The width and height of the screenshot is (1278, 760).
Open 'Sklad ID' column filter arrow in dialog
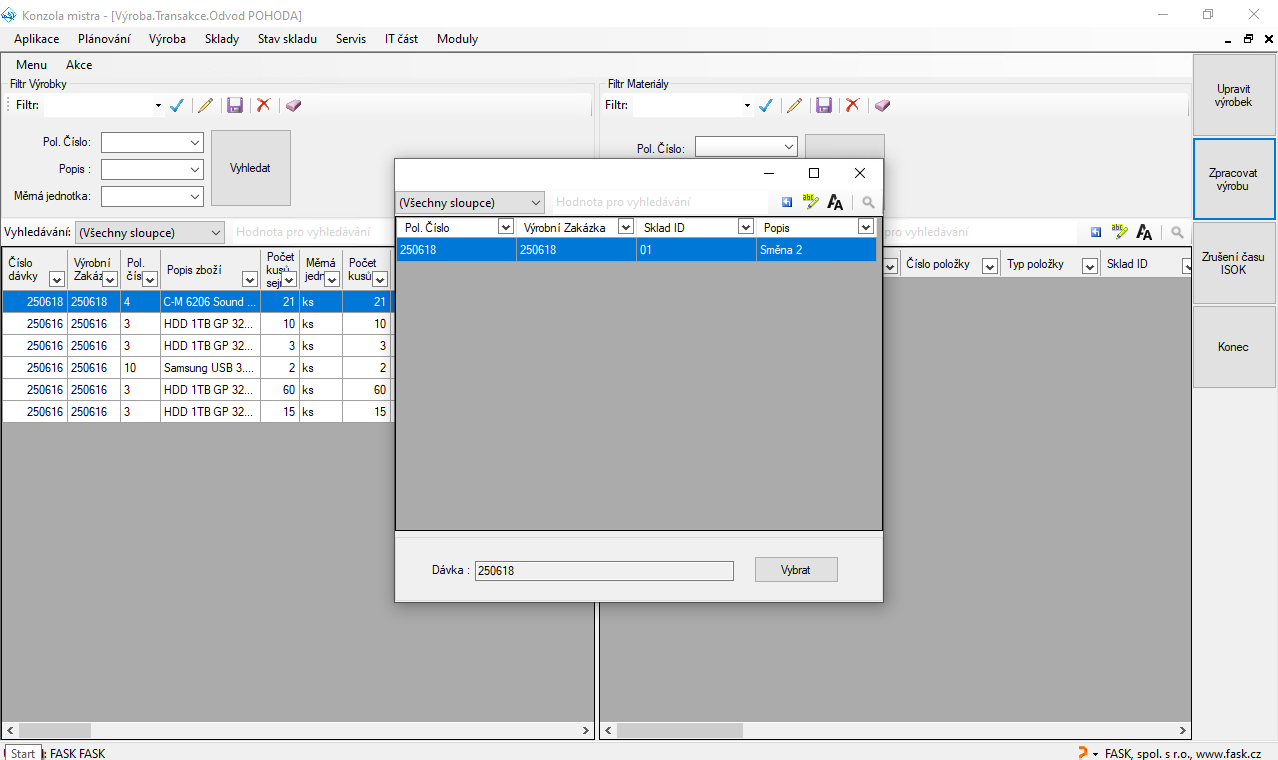[x=745, y=228]
